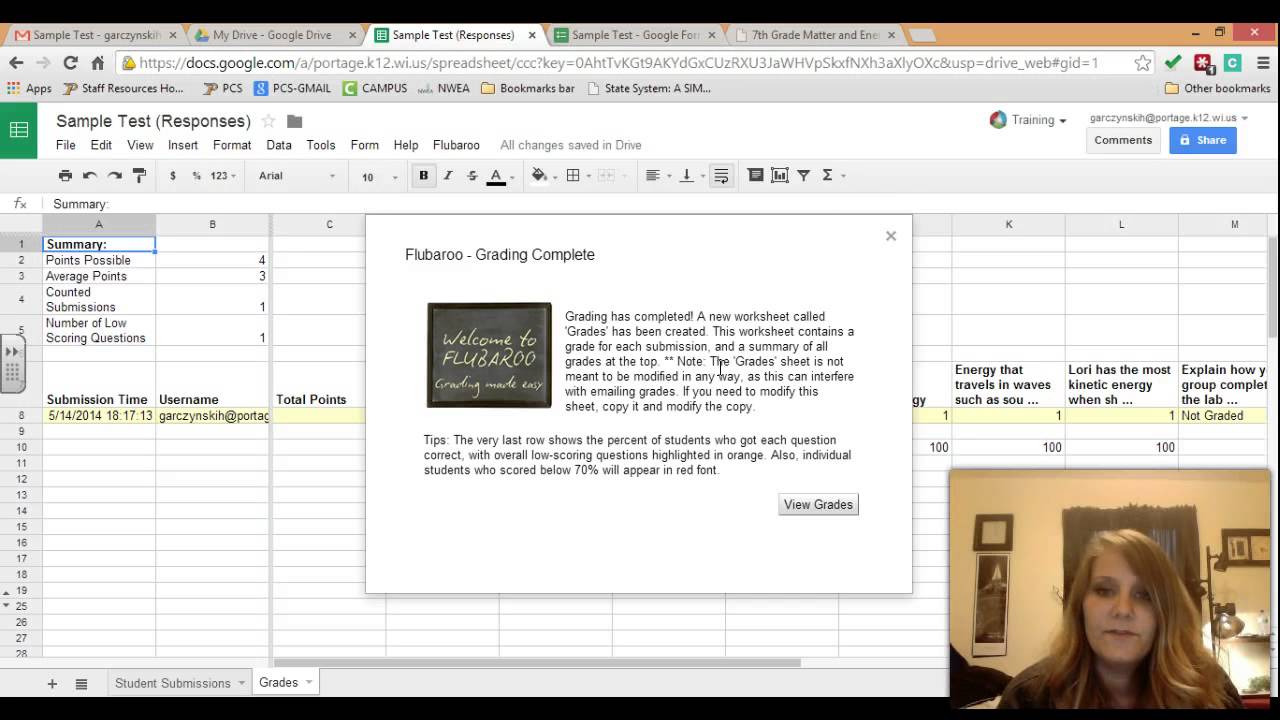The height and width of the screenshot is (720, 1280).
Task: Open the Edit menu
Action: 101,145
